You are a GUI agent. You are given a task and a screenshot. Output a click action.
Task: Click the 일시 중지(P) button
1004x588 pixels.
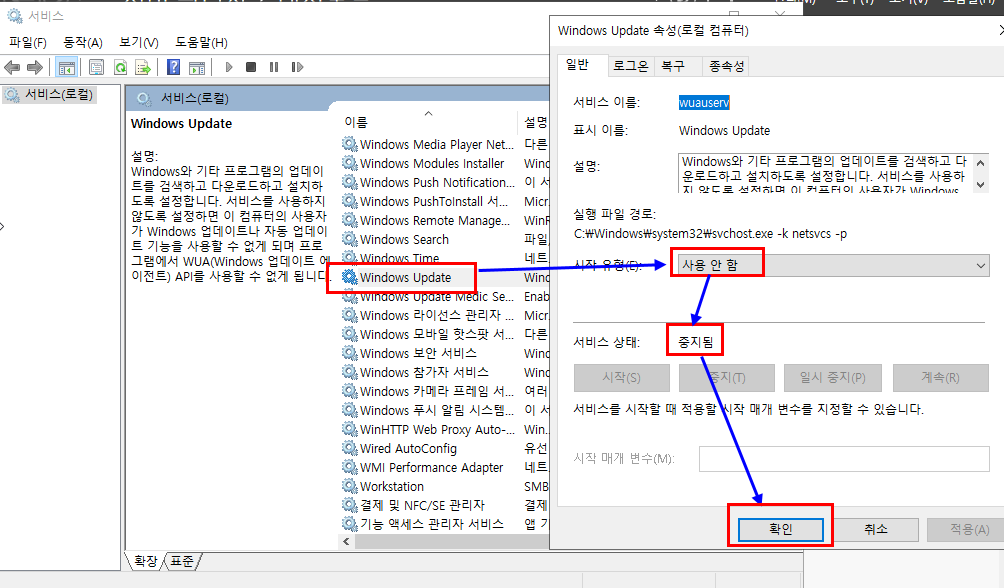pos(832,378)
